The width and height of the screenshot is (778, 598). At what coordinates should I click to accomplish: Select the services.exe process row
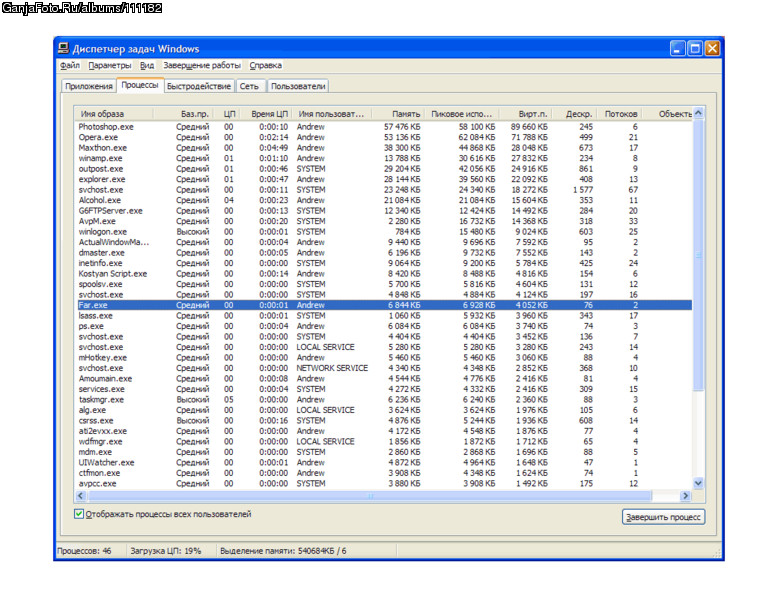click(384, 389)
